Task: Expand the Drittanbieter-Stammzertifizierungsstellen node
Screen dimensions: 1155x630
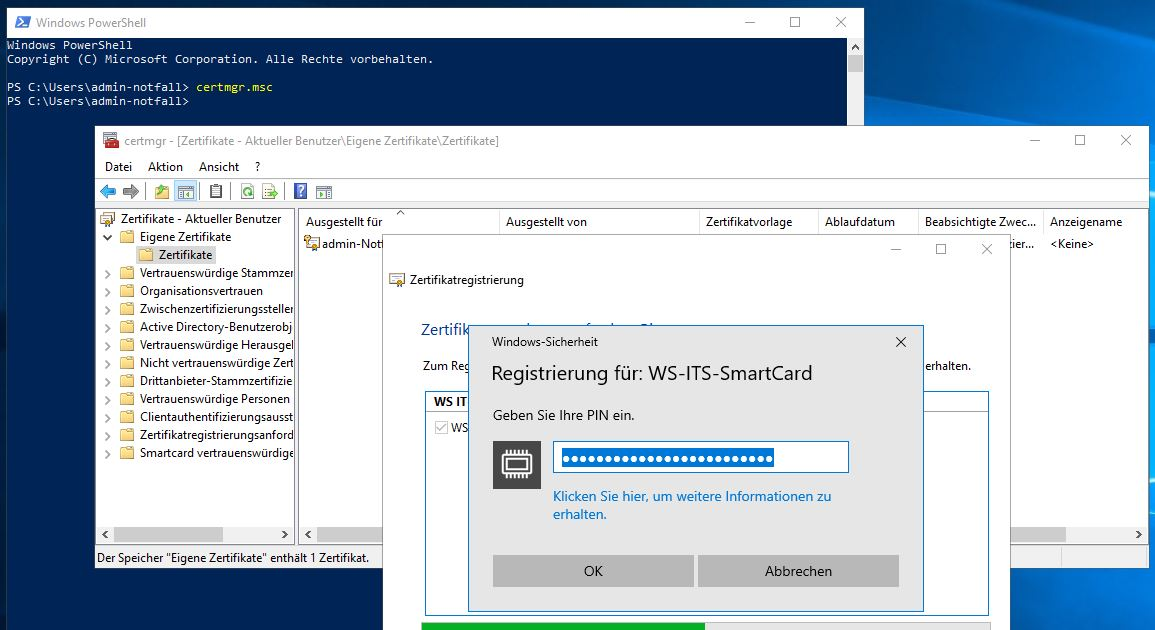Action: (x=108, y=381)
